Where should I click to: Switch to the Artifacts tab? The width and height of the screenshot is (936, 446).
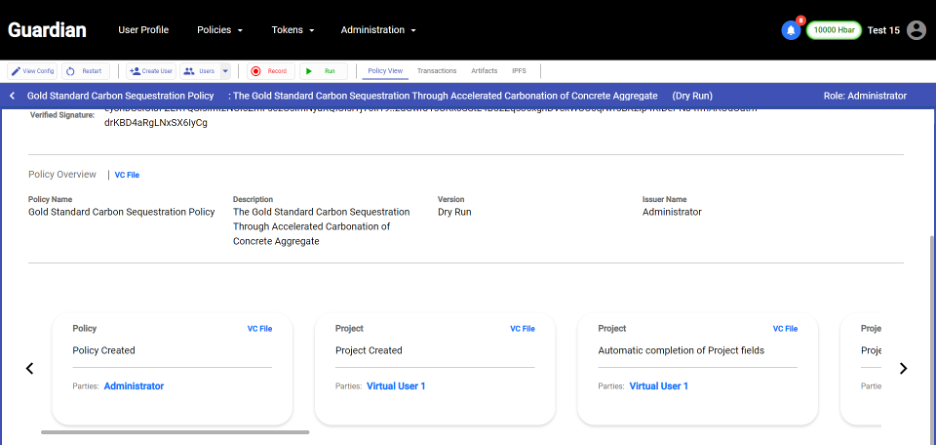[484, 71]
